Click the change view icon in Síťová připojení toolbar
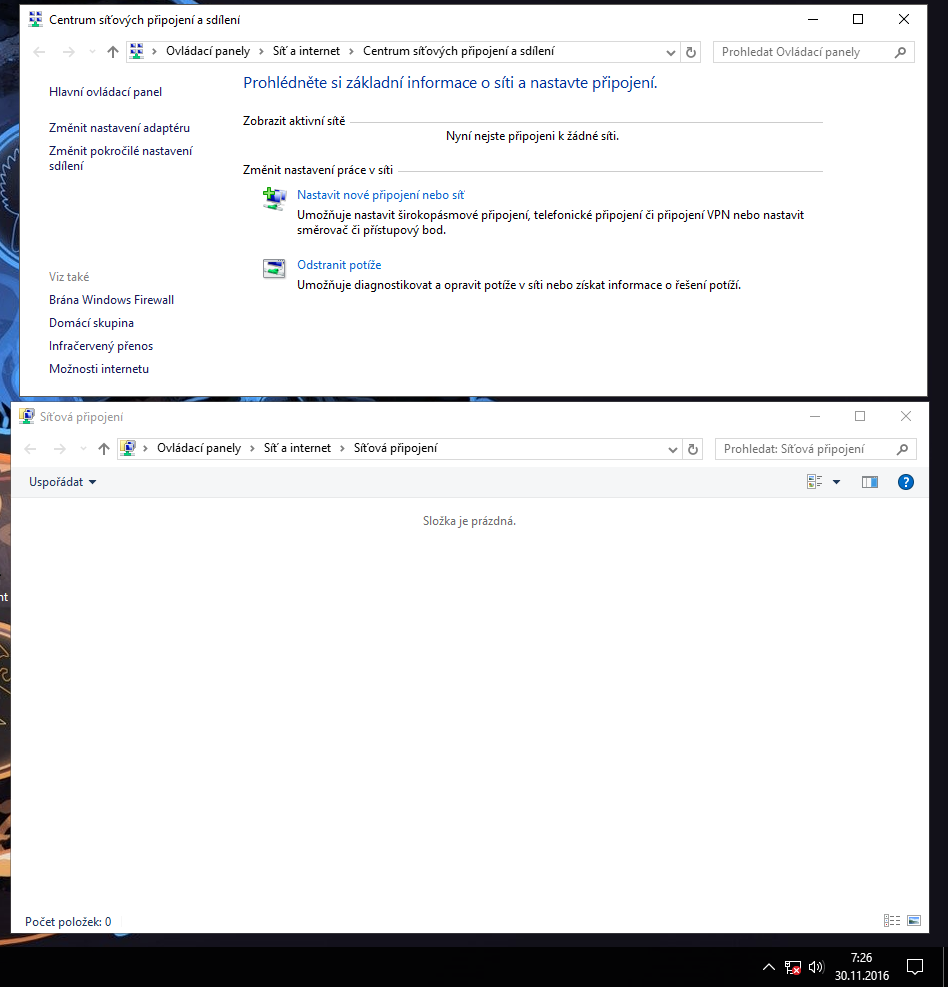 pyautogui.click(x=815, y=482)
